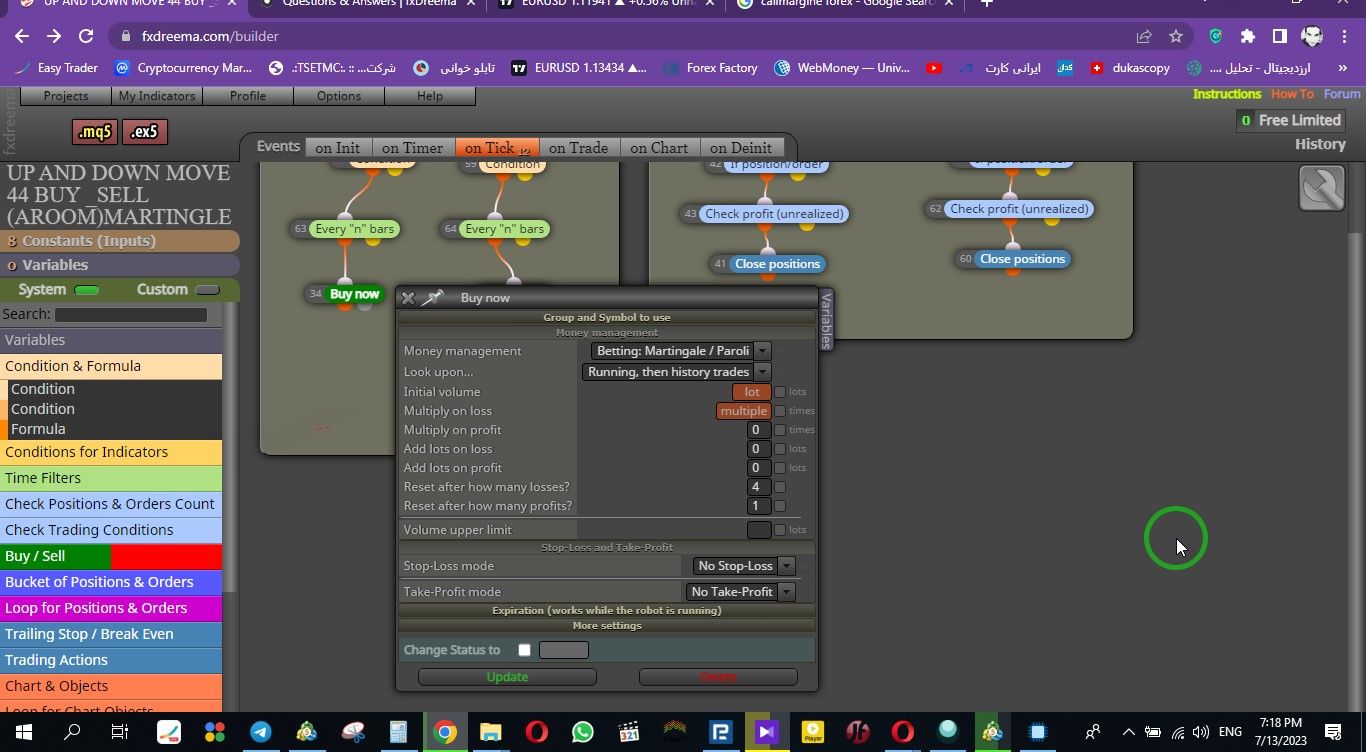Open Windows taskbar search
Screen dimensions: 1366x752
pyautogui.click(x=72, y=732)
